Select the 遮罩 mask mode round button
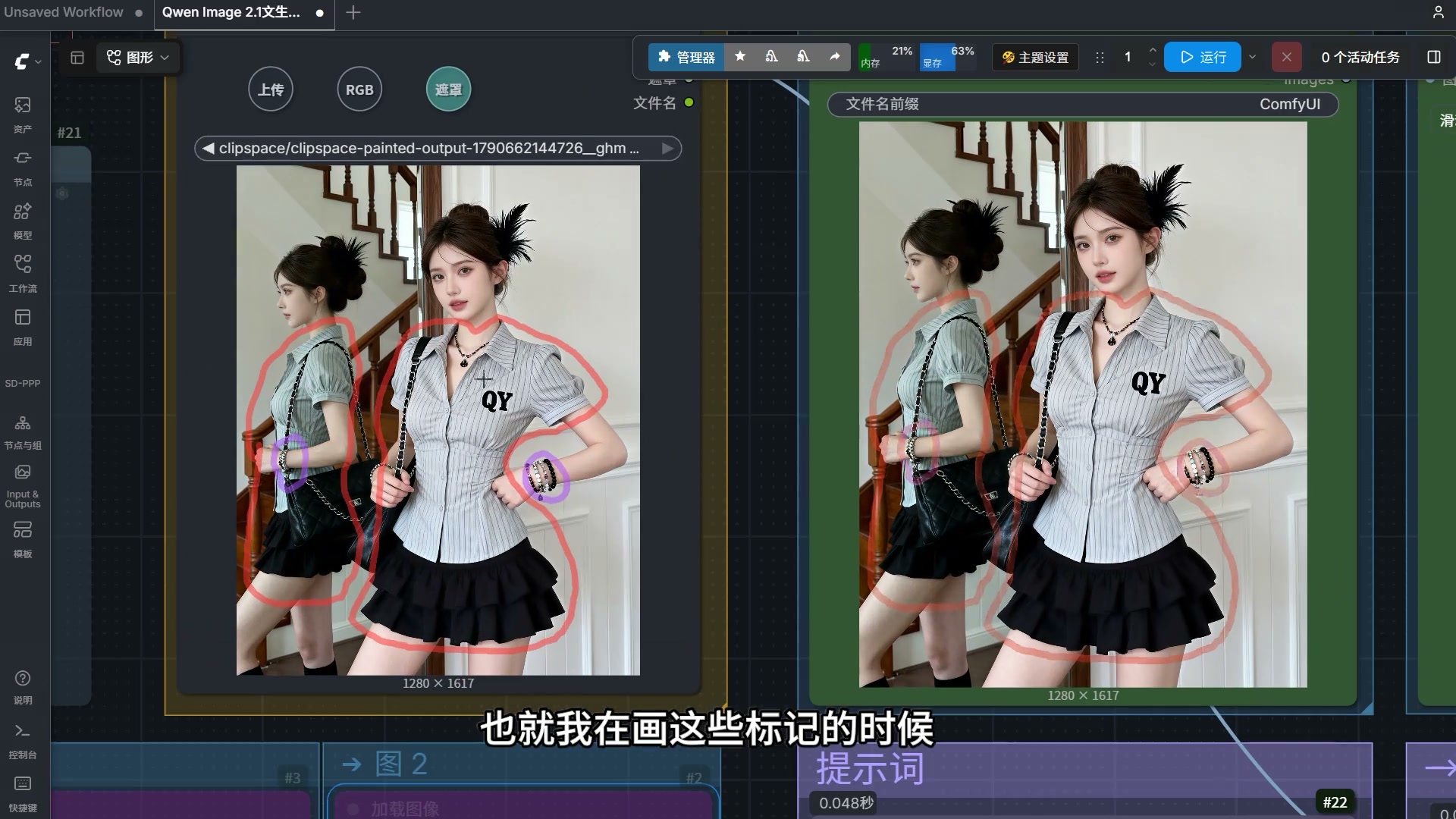 (448, 89)
